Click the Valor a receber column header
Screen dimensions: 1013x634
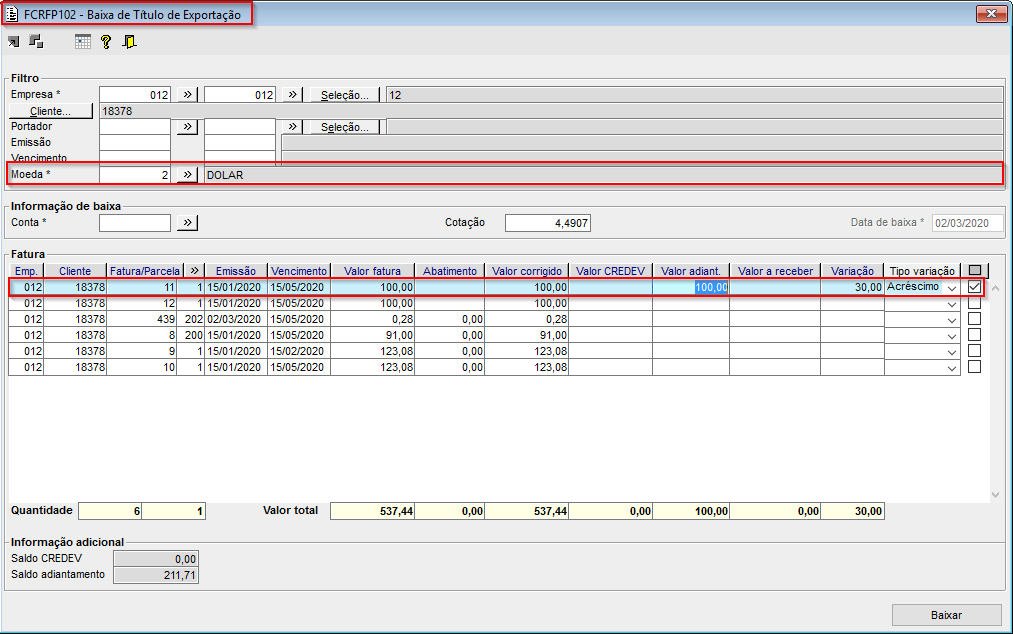tap(775, 271)
